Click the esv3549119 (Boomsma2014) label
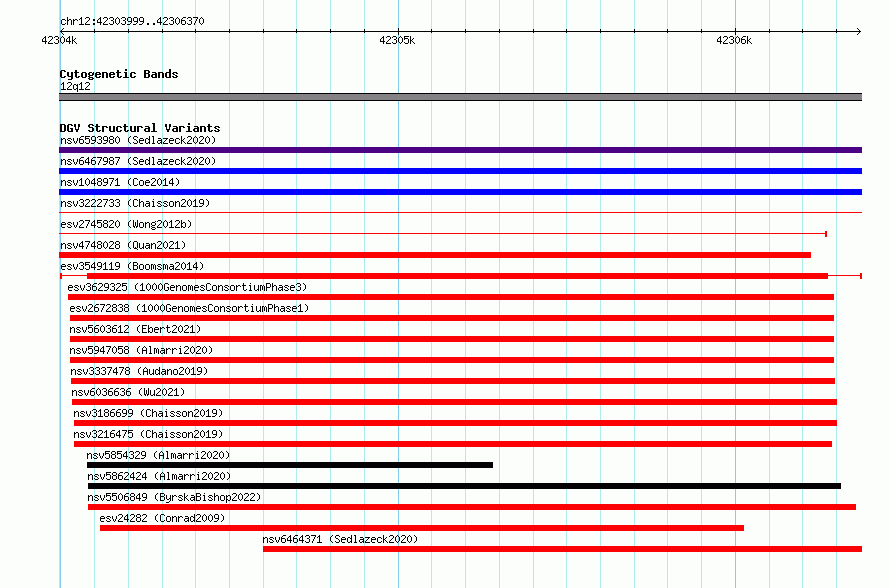Image resolution: width=890 pixels, height=588 pixels. [x=132, y=266]
